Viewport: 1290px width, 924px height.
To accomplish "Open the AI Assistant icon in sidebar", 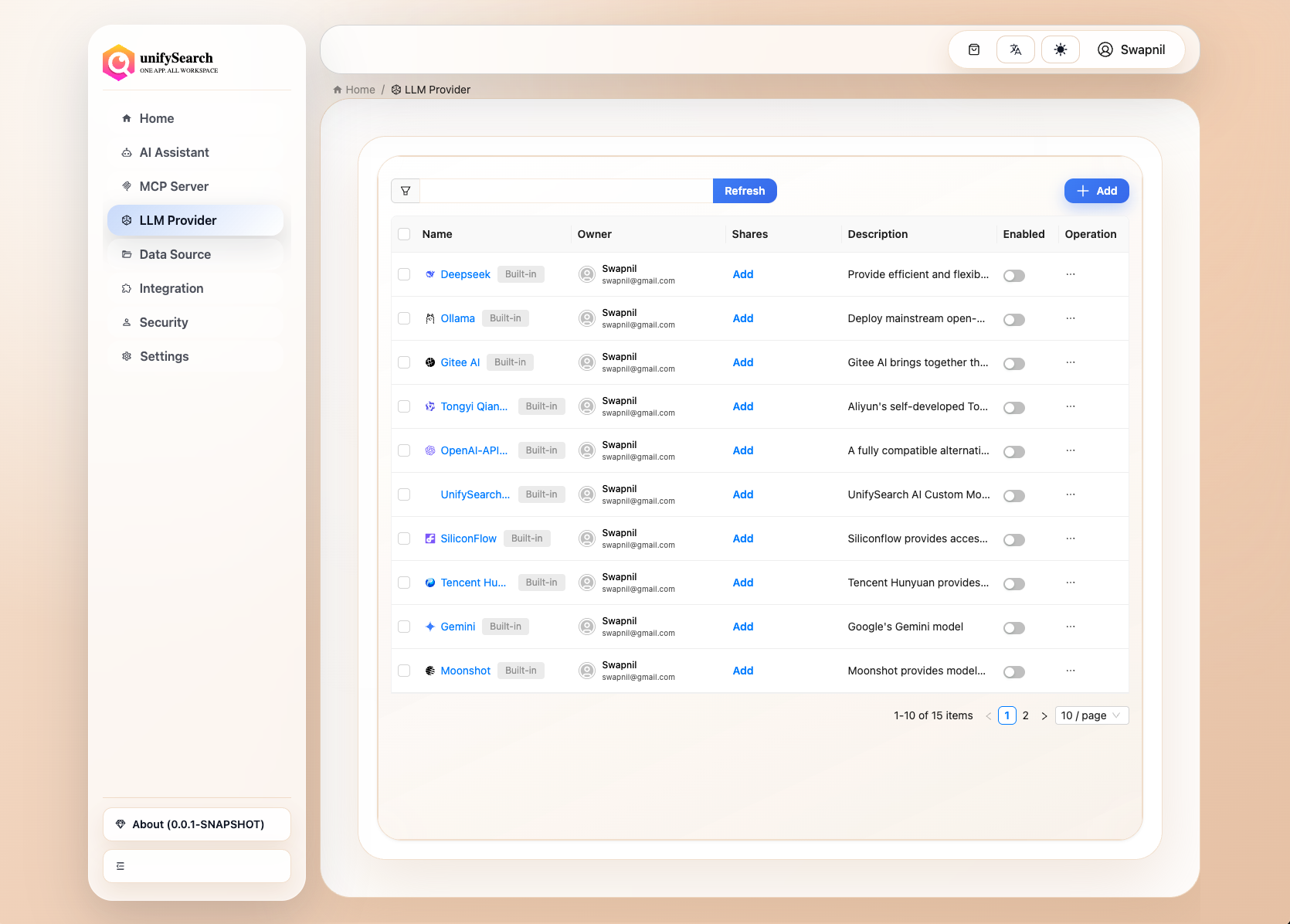I will [x=126, y=152].
